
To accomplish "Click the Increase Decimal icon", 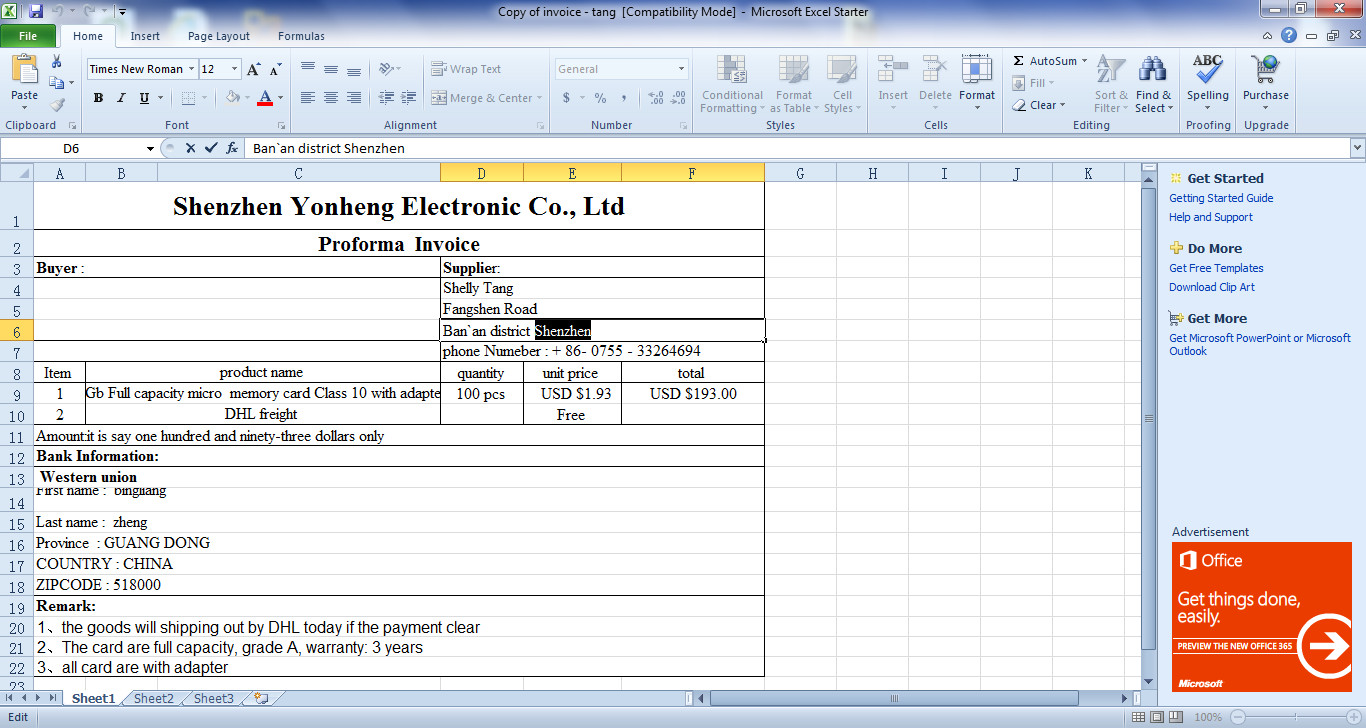I will (x=656, y=98).
